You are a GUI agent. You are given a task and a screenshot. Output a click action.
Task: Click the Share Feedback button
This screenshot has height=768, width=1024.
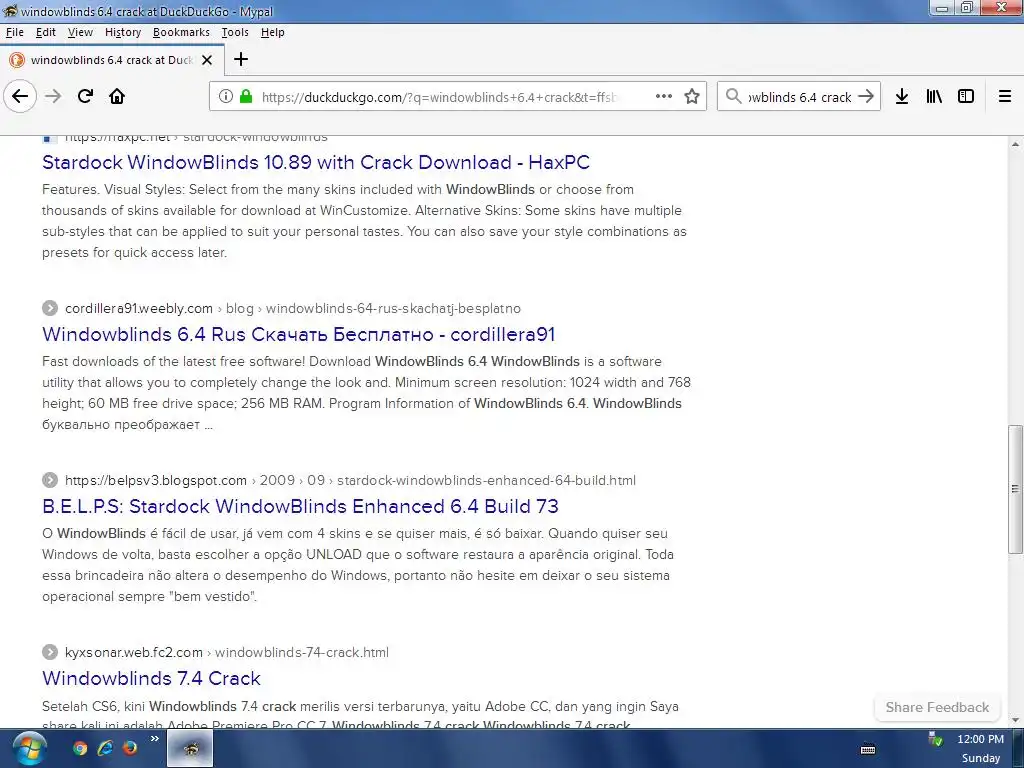[937, 707]
